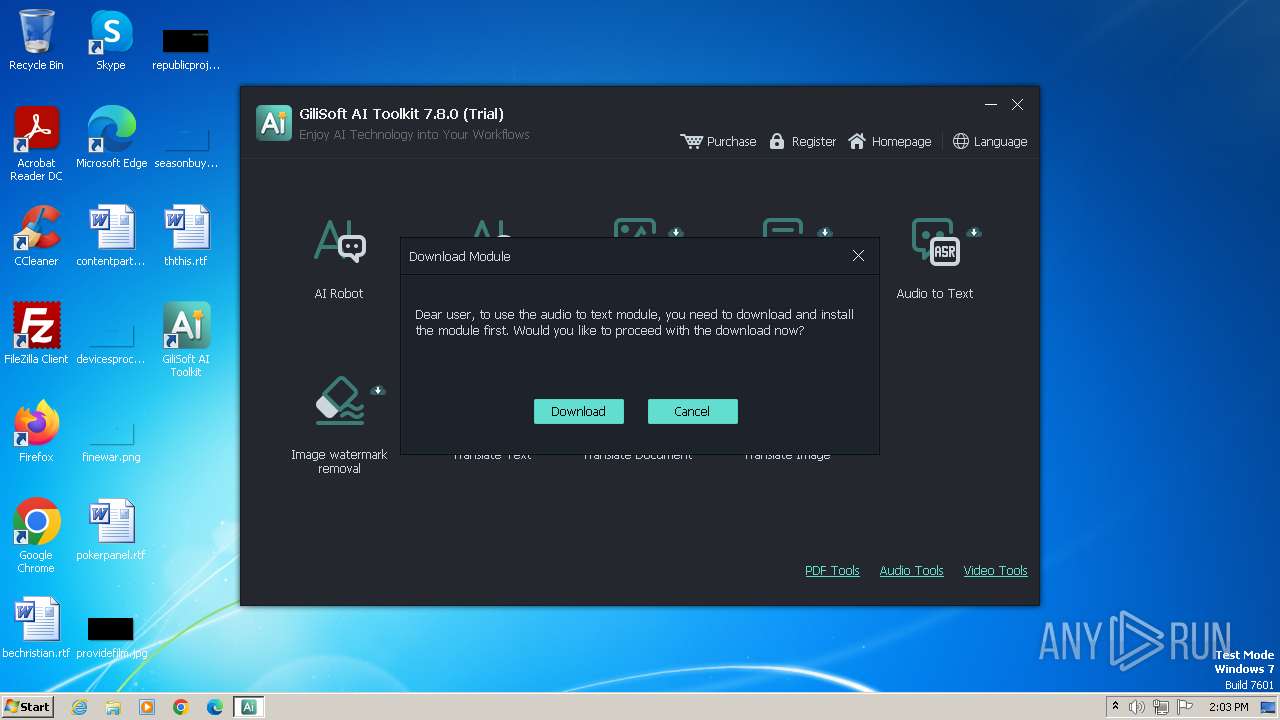Select the providefilm.jpg file
This screenshot has height=720, width=1280.
click(111, 636)
